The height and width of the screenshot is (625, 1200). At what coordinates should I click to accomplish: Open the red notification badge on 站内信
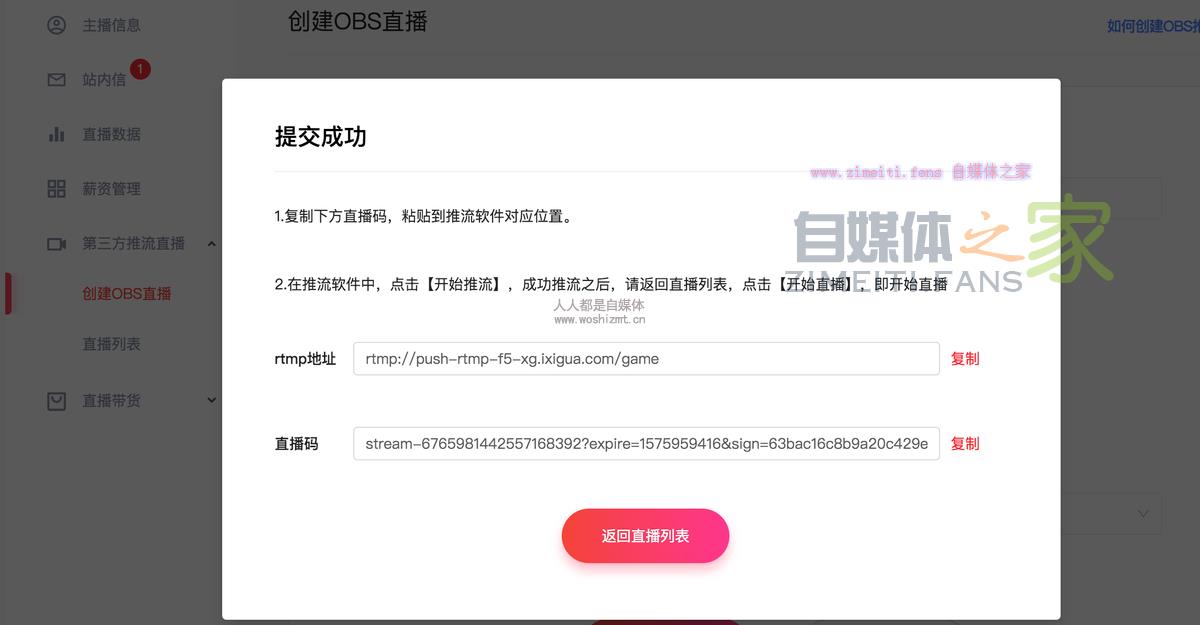140,69
